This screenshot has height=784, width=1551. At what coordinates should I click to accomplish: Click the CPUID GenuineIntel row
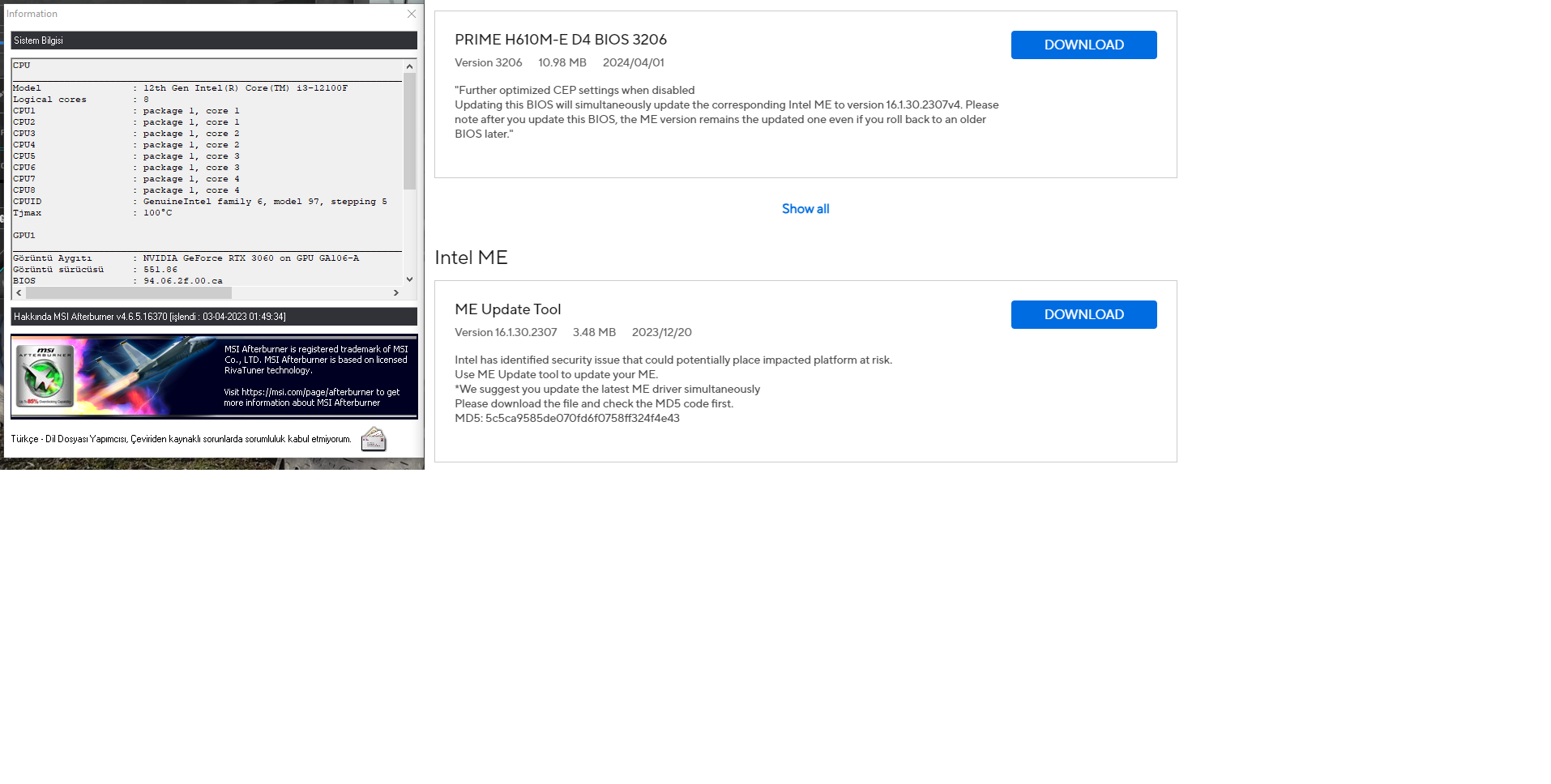pos(200,202)
